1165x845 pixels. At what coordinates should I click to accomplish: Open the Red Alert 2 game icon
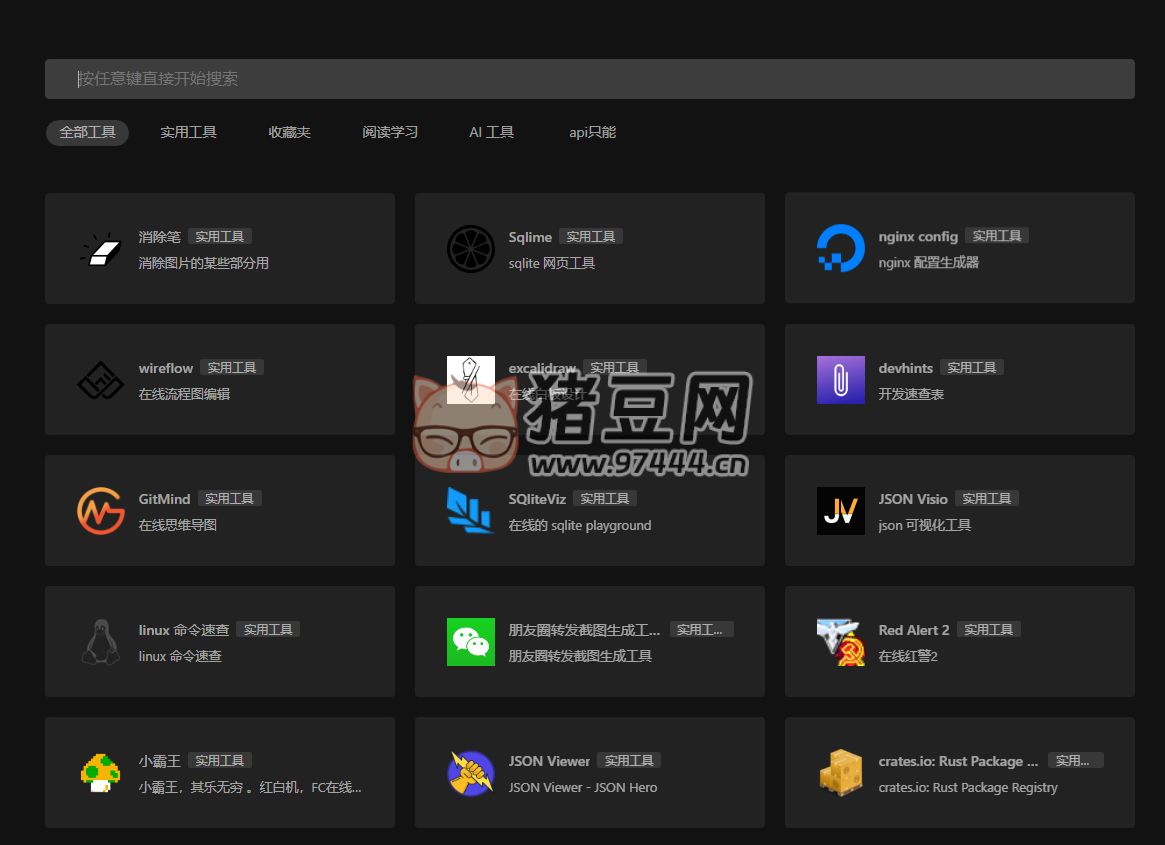point(840,641)
